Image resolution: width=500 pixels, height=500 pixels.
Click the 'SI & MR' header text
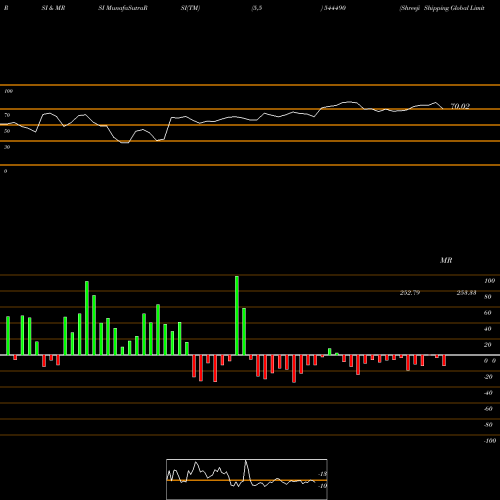pyautogui.click(x=53, y=8)
